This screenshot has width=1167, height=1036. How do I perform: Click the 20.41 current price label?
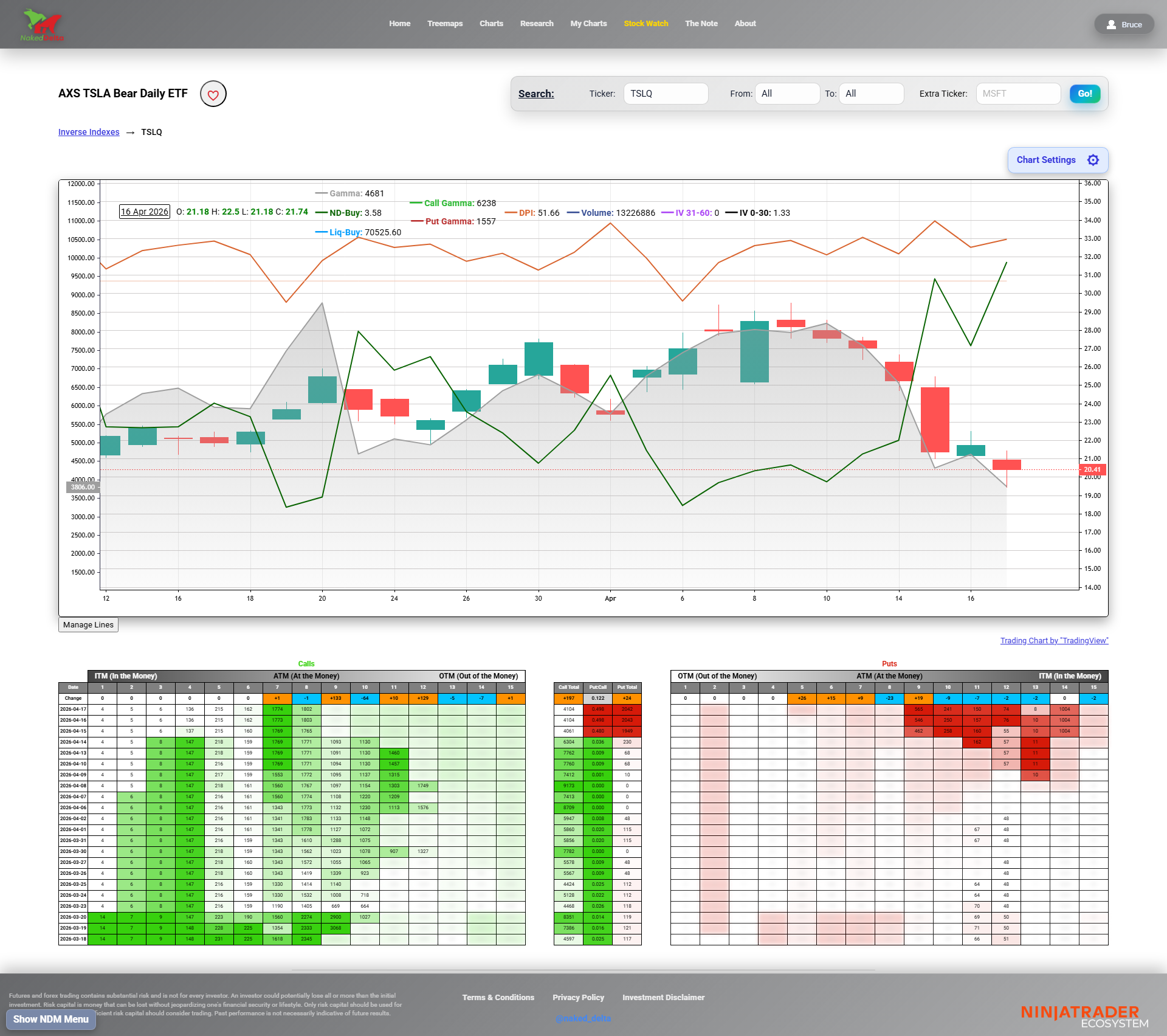1092,469
